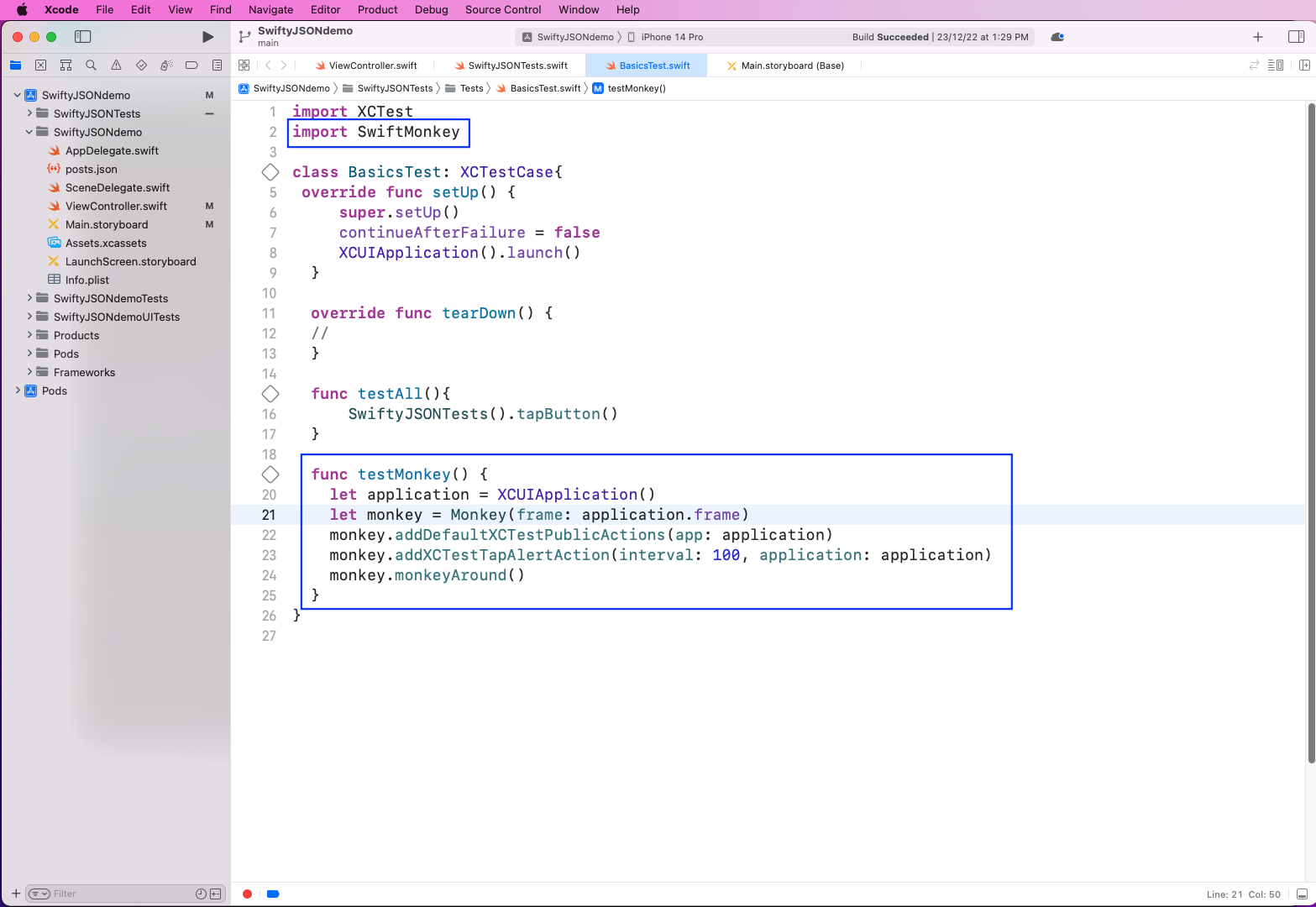Click the red record dot at bottom
Viewport: 1316px width, 907px height.
pos(247,894)
